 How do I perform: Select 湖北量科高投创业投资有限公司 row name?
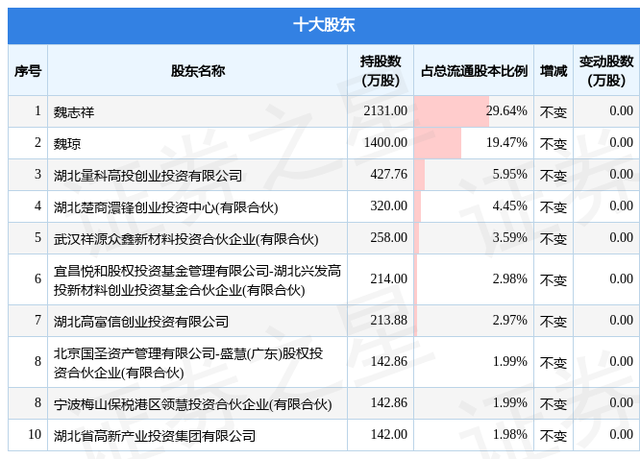coord(147,175)
